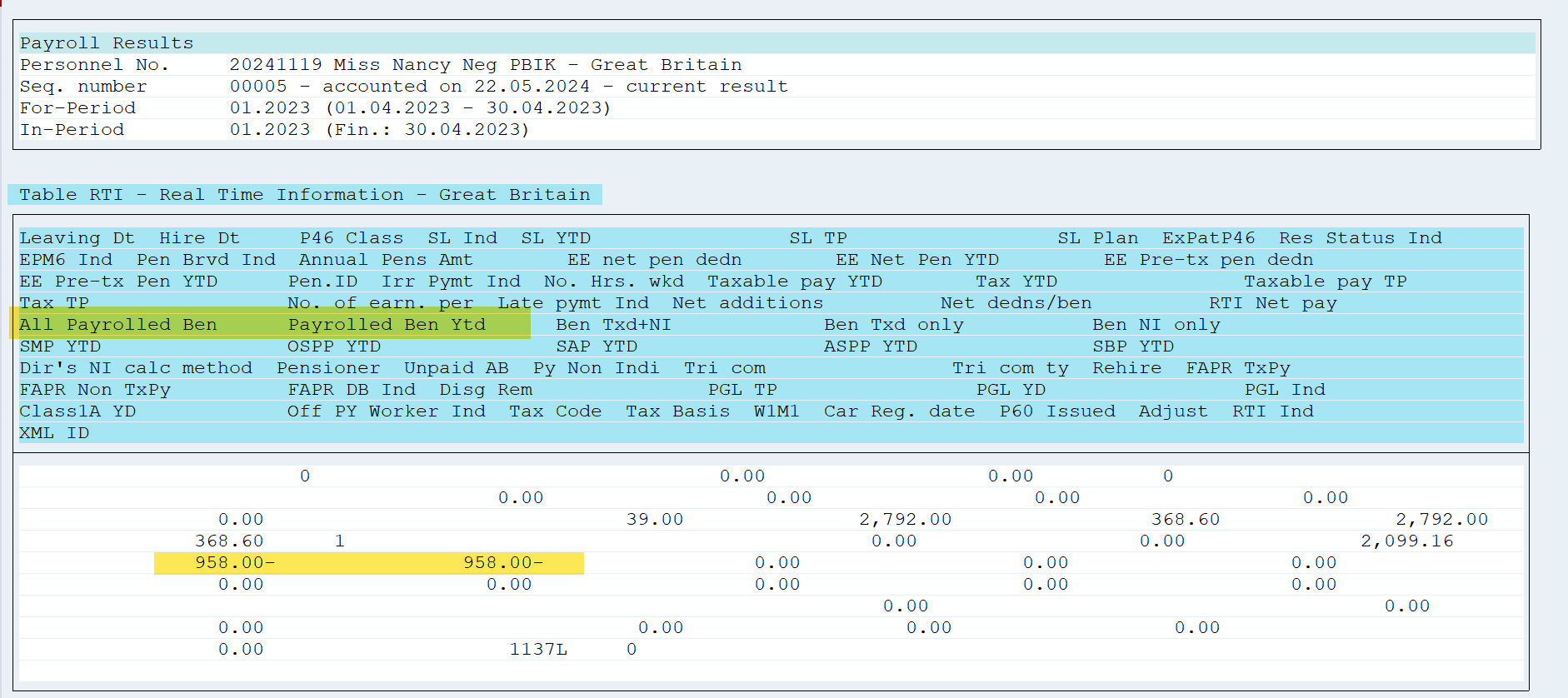
Task: Click the EE Pre-tx pen dedn label
Action: [1209, 260]
